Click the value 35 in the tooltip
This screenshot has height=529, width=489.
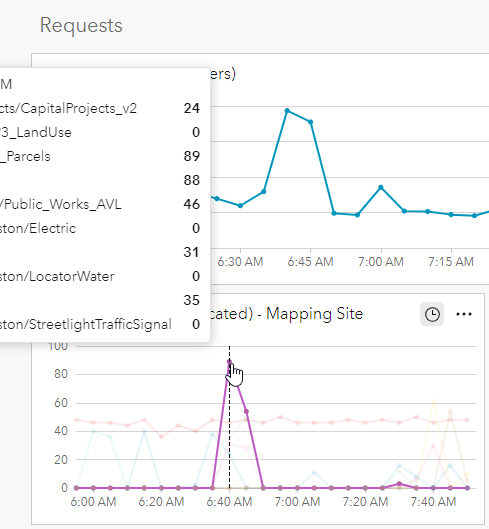[x=192, y=300]
